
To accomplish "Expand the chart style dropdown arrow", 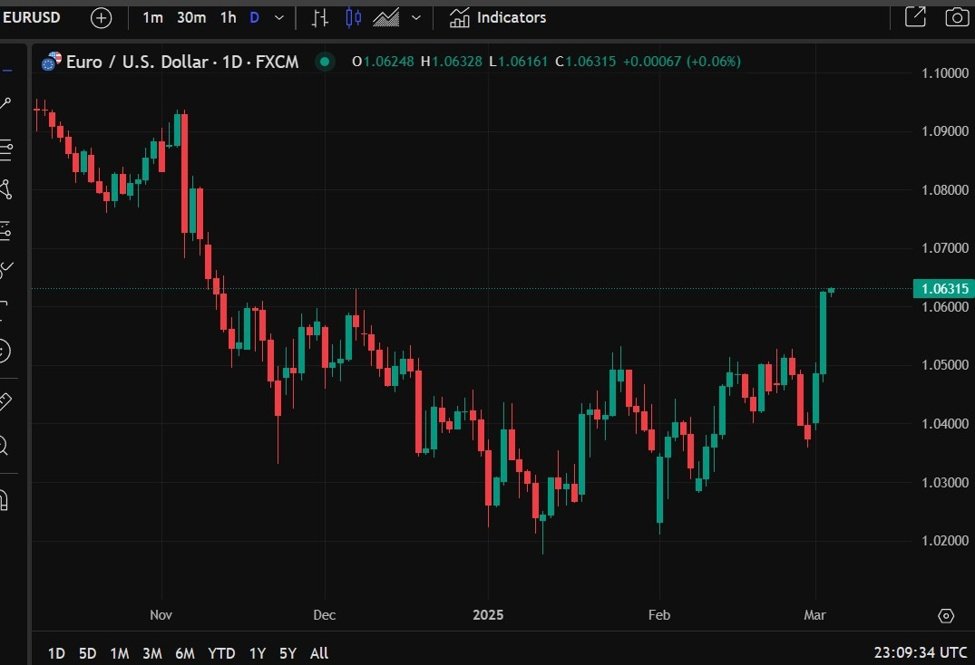I will (x=415, y=18).
